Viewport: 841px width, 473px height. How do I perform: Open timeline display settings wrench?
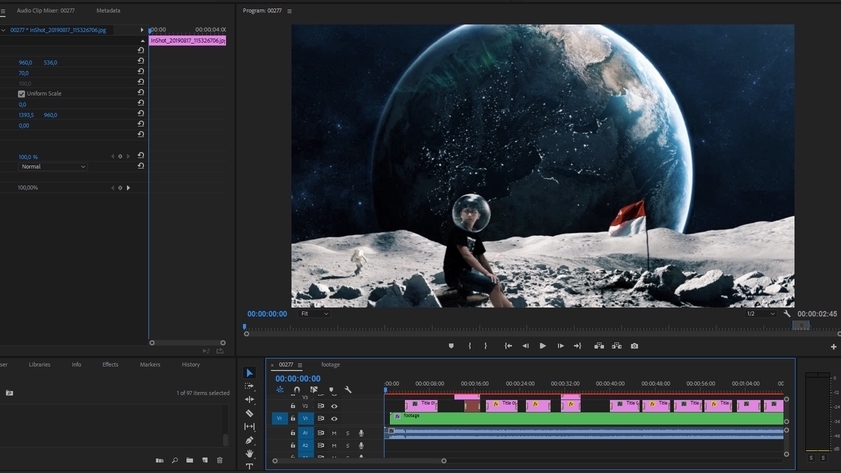pyautogui.click(x=348, y=390)
